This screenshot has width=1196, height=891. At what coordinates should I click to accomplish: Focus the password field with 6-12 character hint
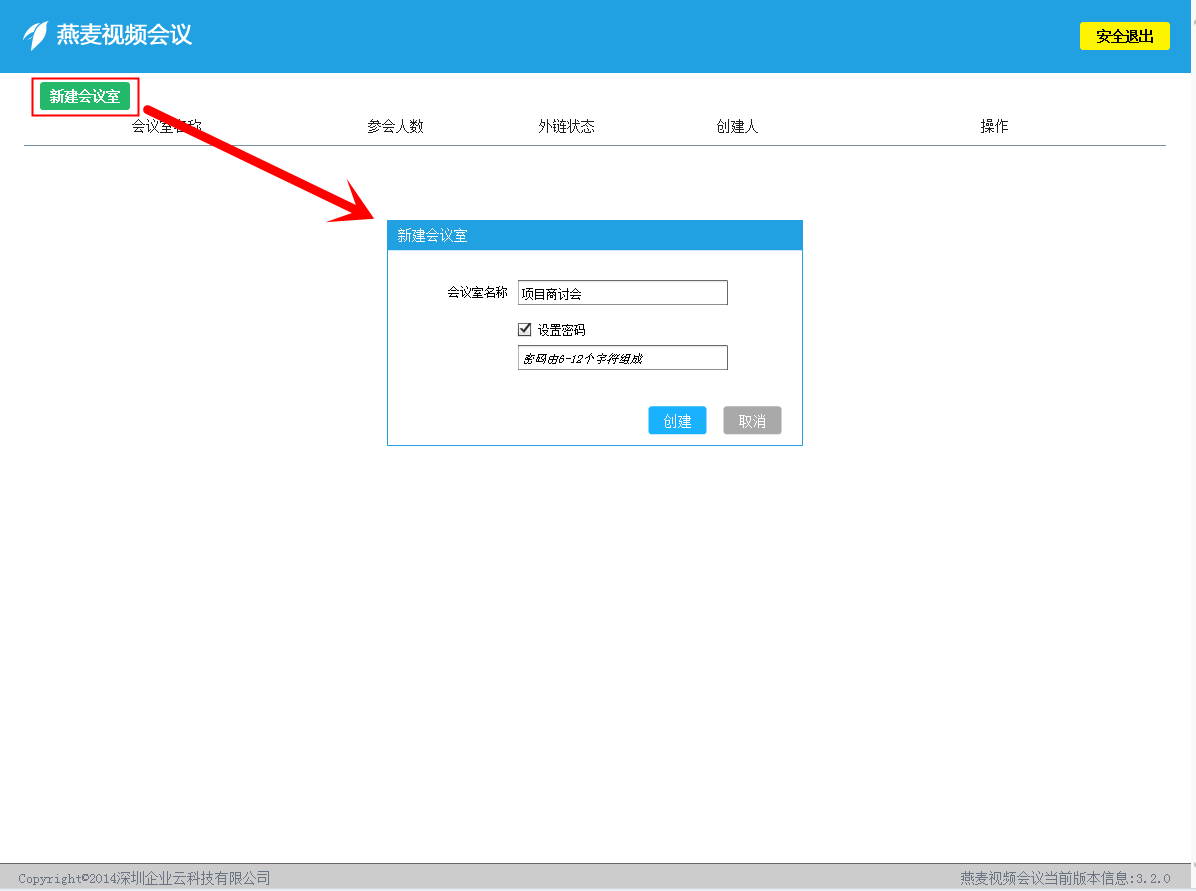pyautogui.click(x=622, y=358)
